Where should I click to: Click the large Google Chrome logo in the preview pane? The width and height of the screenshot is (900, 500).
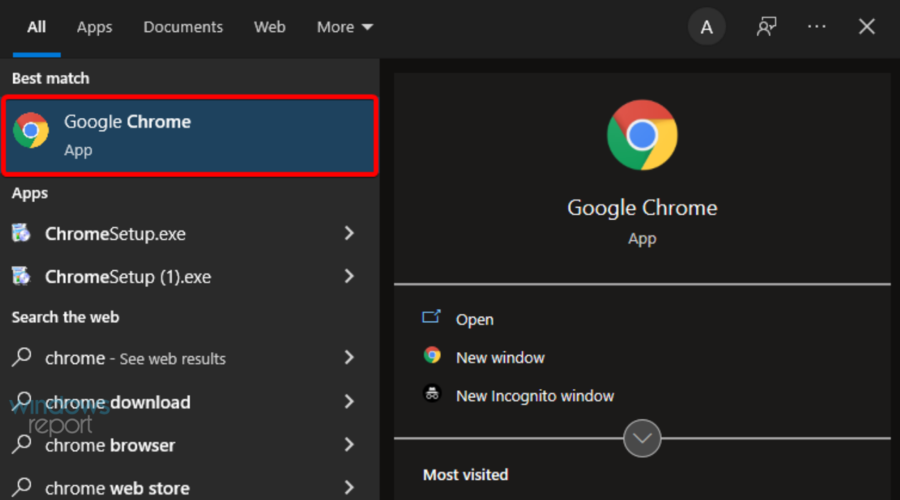click(x=642, y=135)
